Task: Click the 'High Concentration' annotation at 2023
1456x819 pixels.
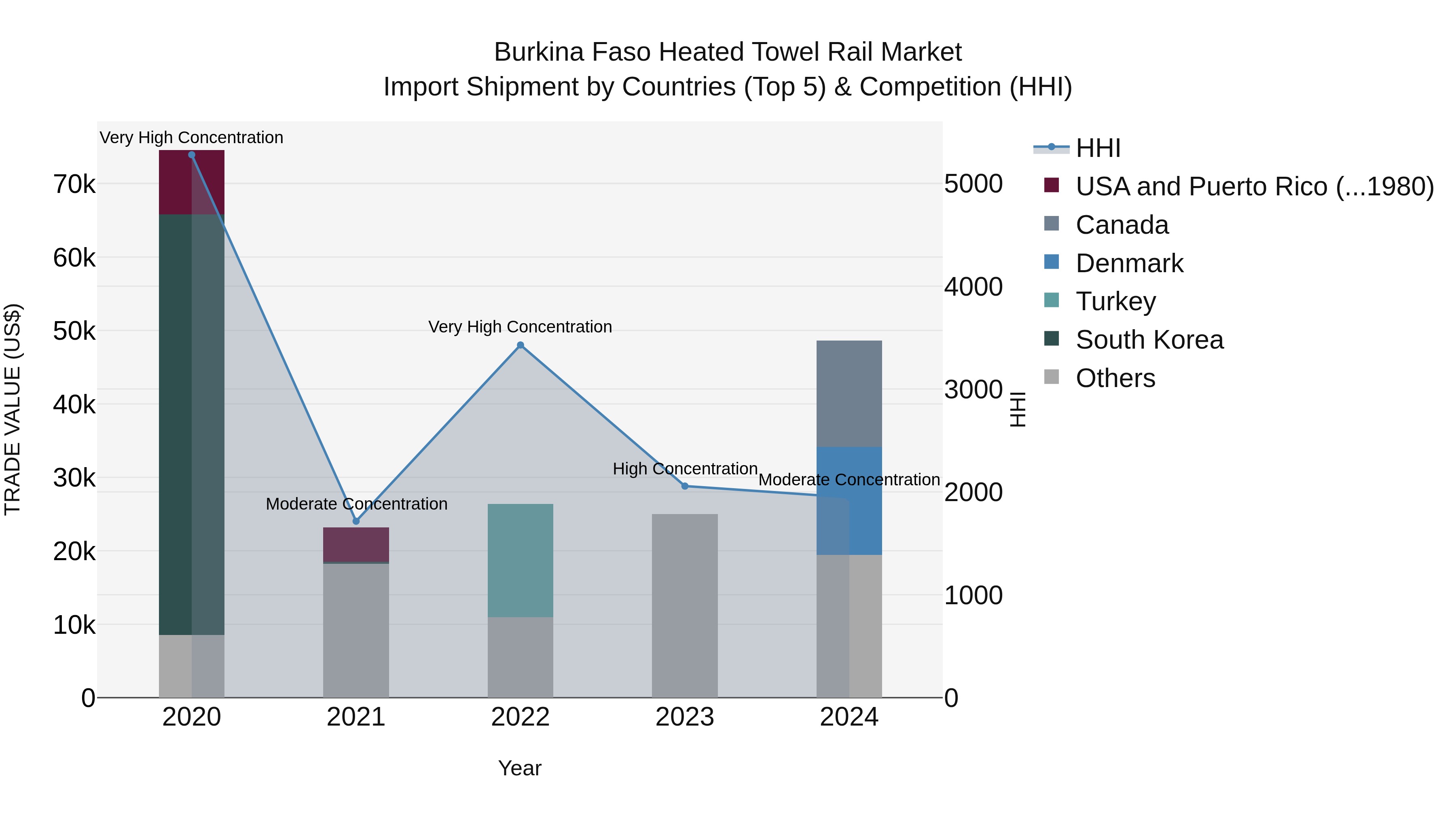Action: click(685, 469)
